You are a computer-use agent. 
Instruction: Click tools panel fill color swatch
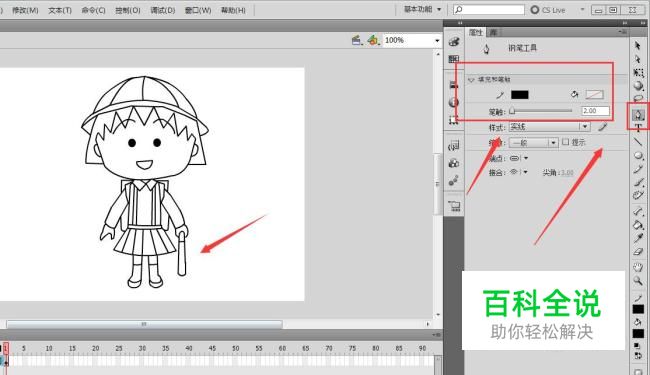tap(638, 334)
